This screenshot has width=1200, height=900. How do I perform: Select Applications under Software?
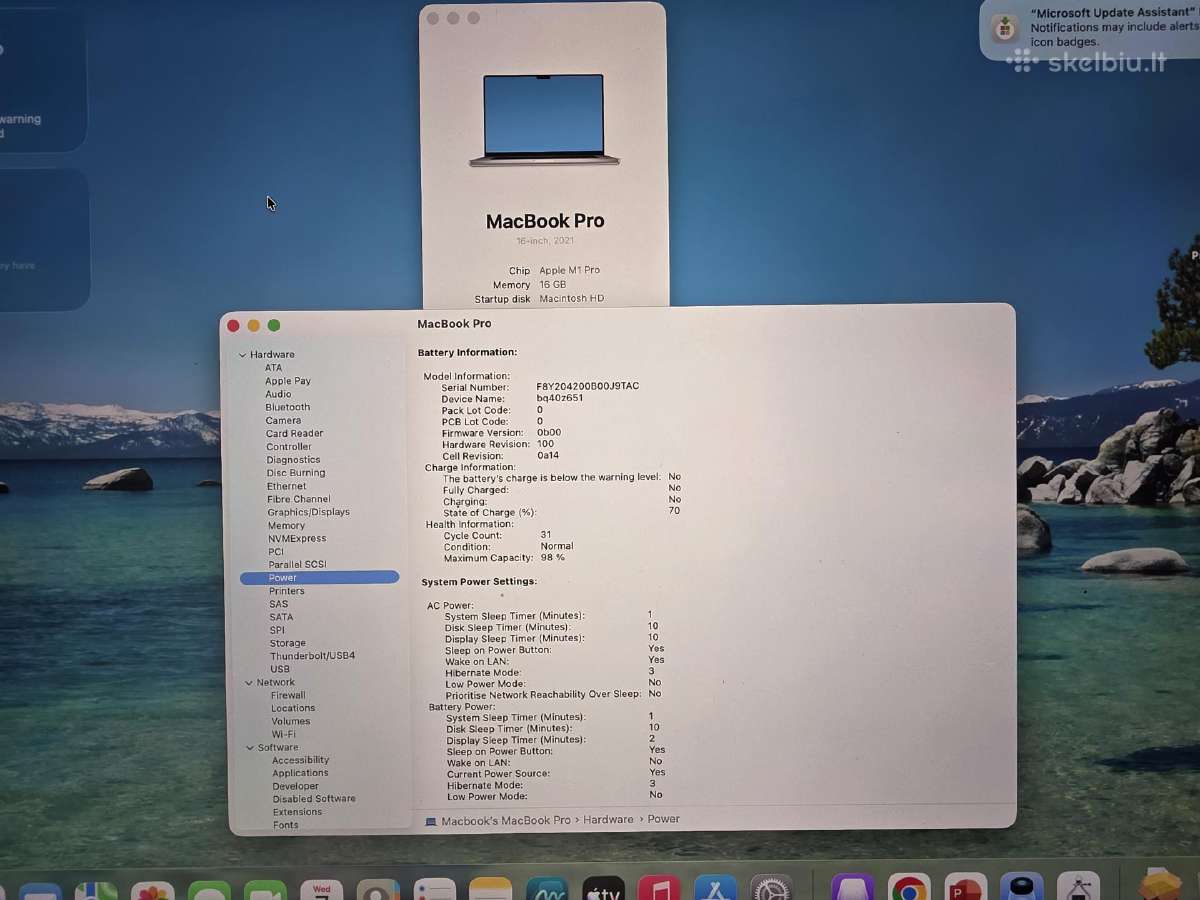click(300, 773)
